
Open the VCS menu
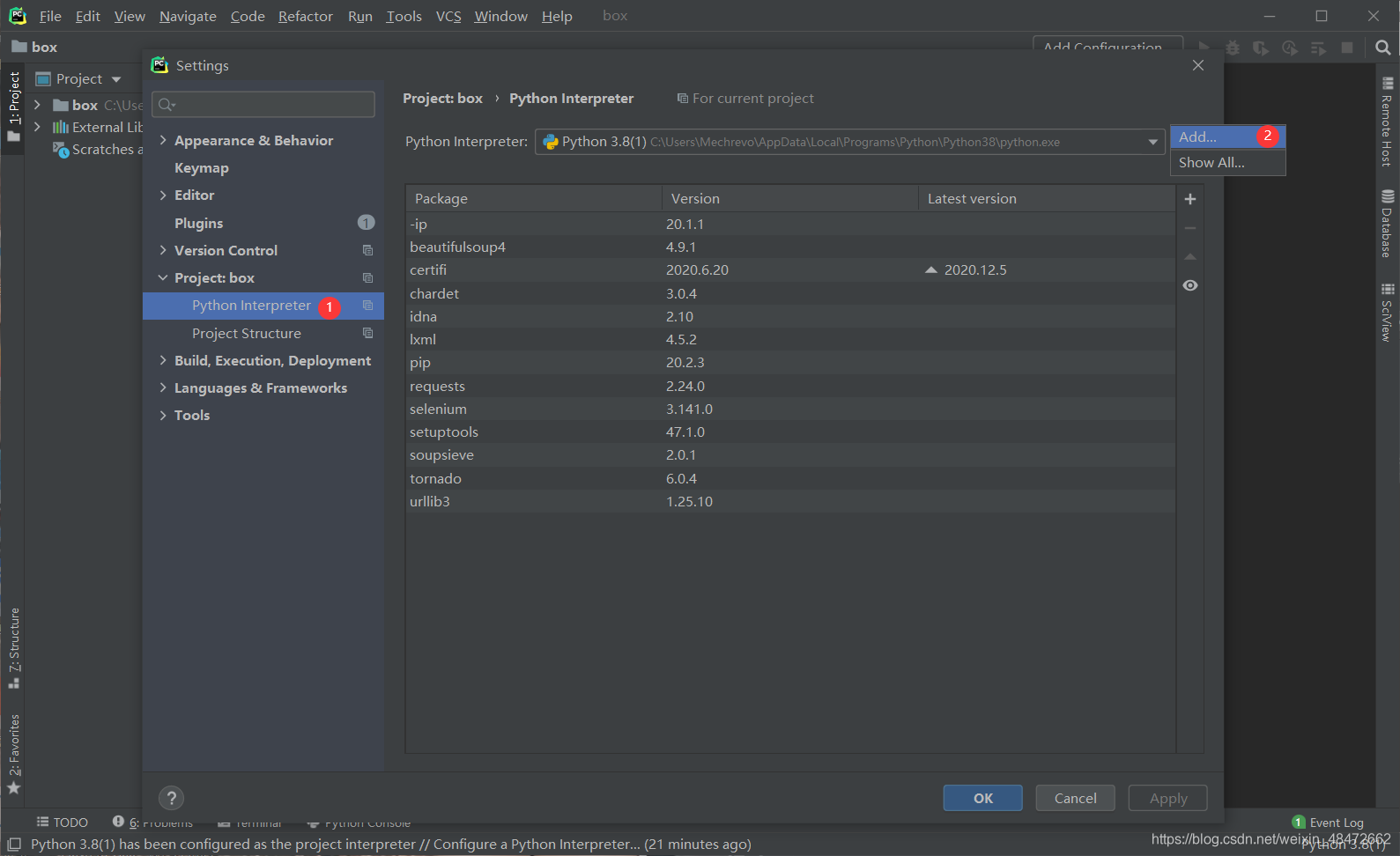tap(448, 16)
